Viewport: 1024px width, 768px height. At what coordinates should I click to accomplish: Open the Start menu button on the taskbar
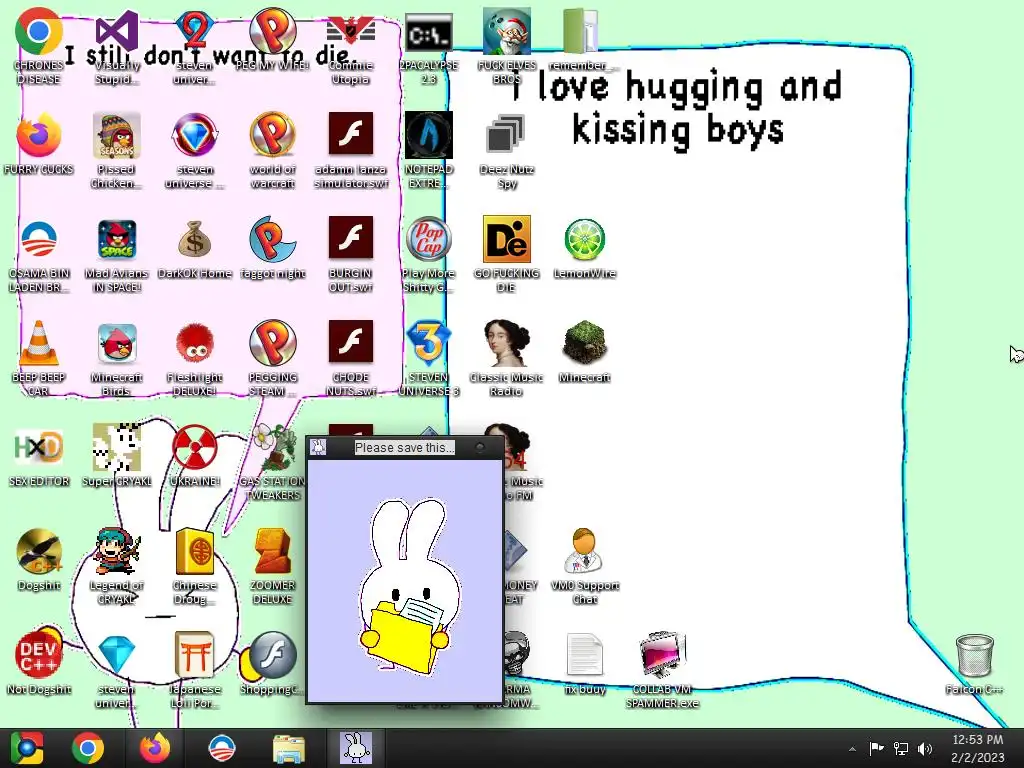(27, 748)
